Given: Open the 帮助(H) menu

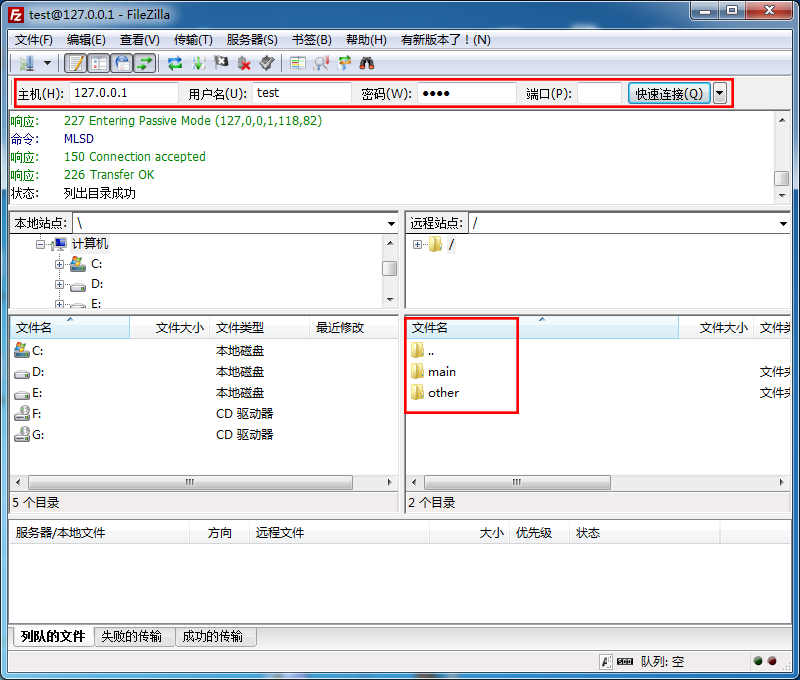Looking at the screenshot, I should (366, 40).
